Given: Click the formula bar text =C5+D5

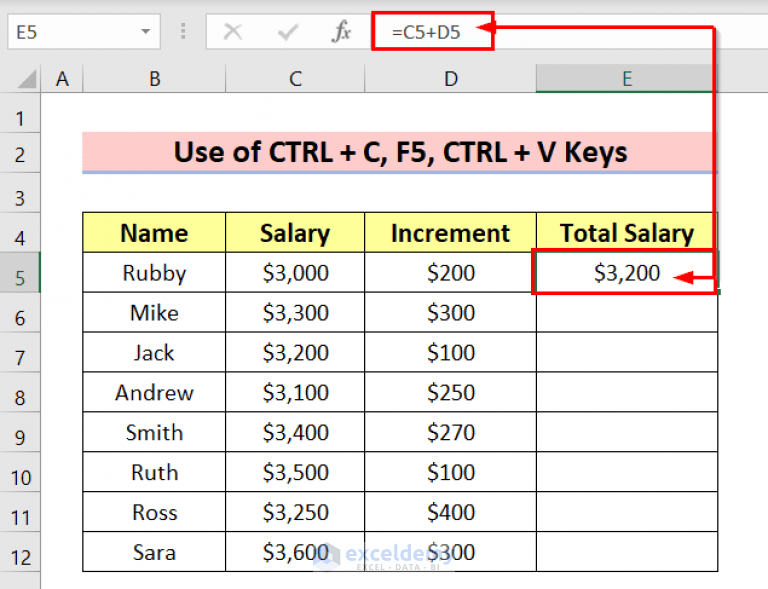Looking at the screenshot, I should point(426,32).
